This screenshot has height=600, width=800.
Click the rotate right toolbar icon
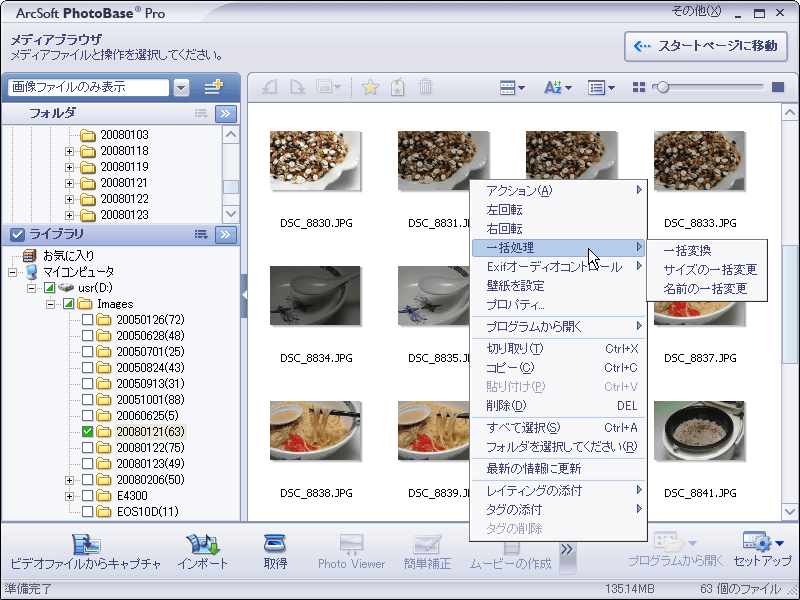[297, 87]
